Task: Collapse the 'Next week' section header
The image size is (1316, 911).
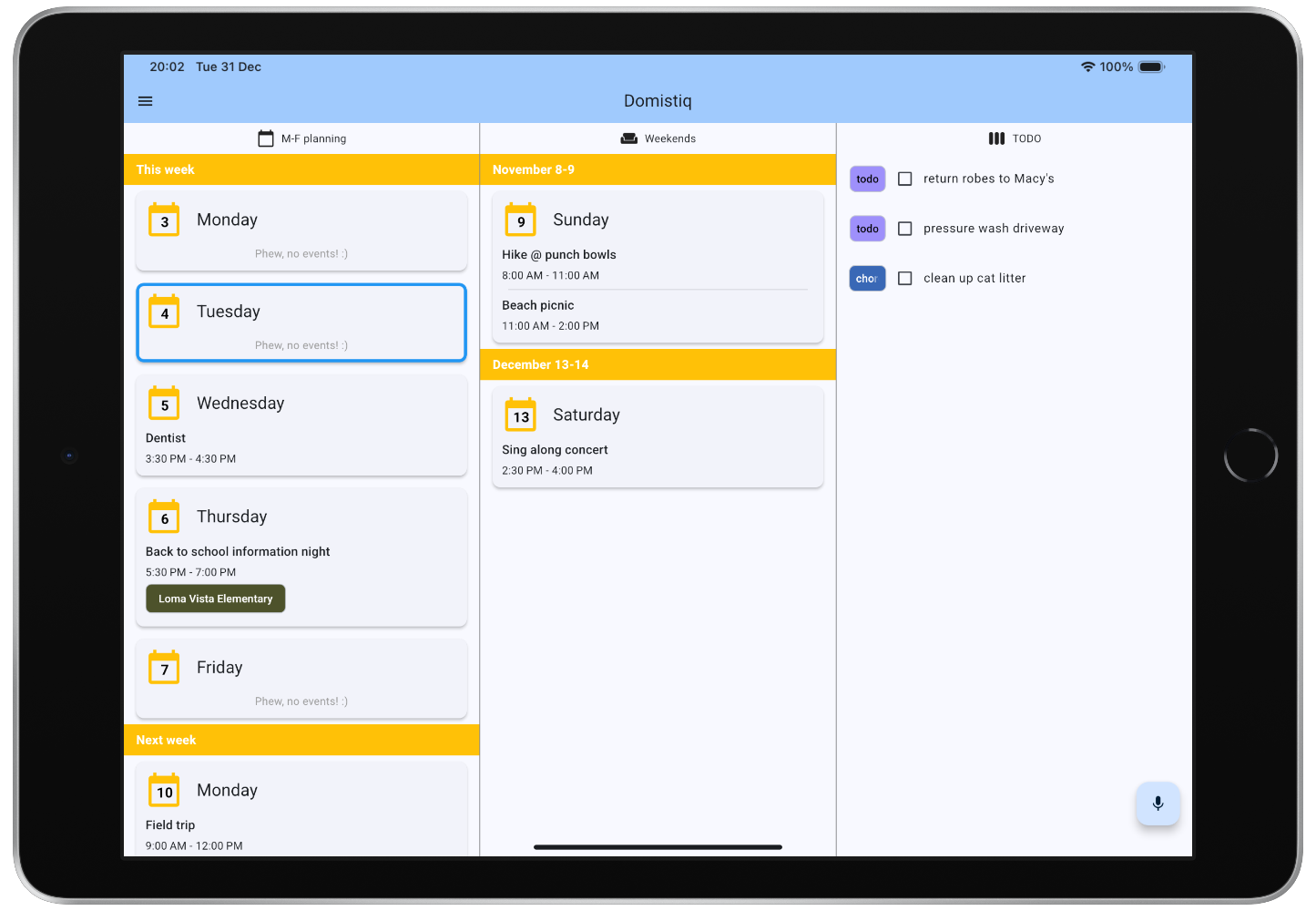Action: (301, 740)
